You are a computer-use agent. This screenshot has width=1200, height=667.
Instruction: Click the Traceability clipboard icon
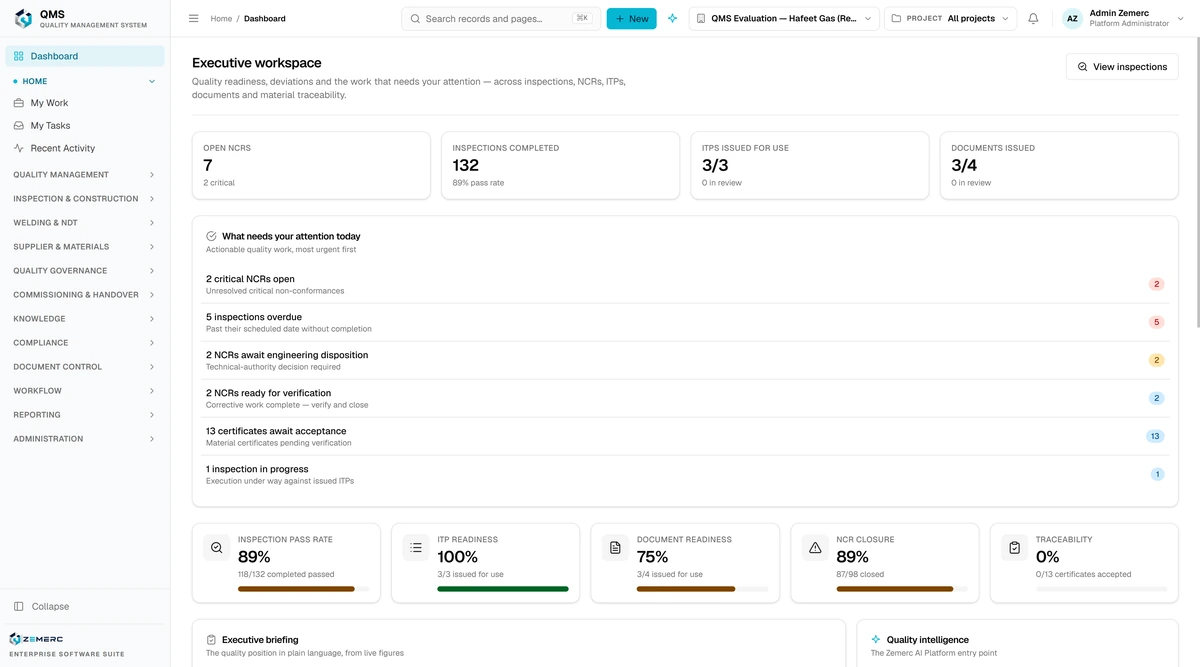tap(1014, 548)
